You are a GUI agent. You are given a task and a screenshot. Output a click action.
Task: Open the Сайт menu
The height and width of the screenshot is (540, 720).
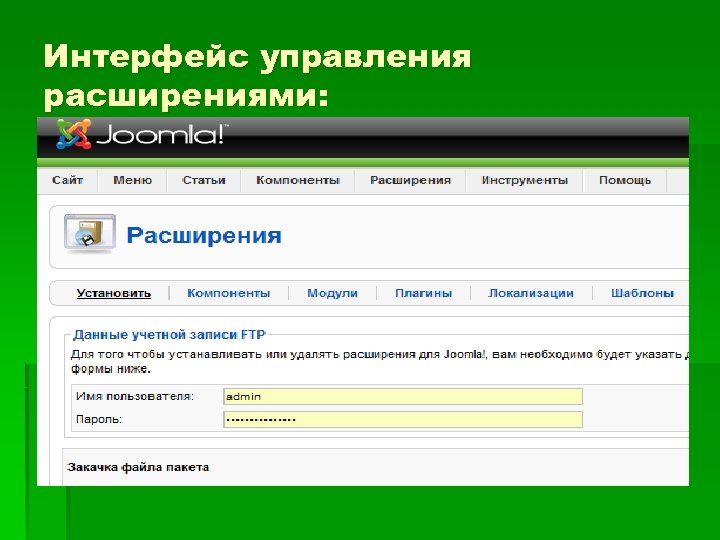(68, 180)
